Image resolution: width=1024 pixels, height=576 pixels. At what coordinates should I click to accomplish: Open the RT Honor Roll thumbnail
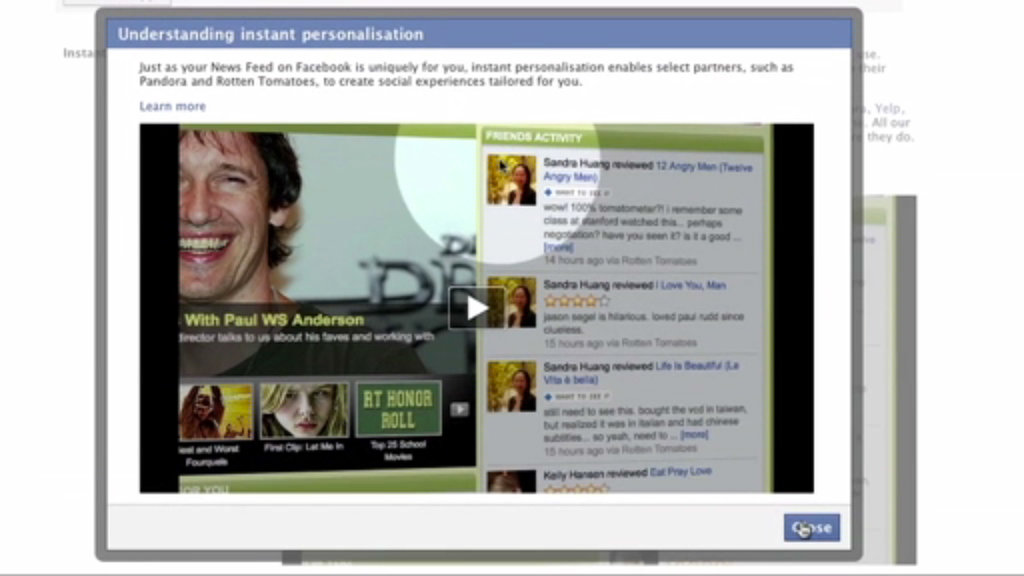398,408
